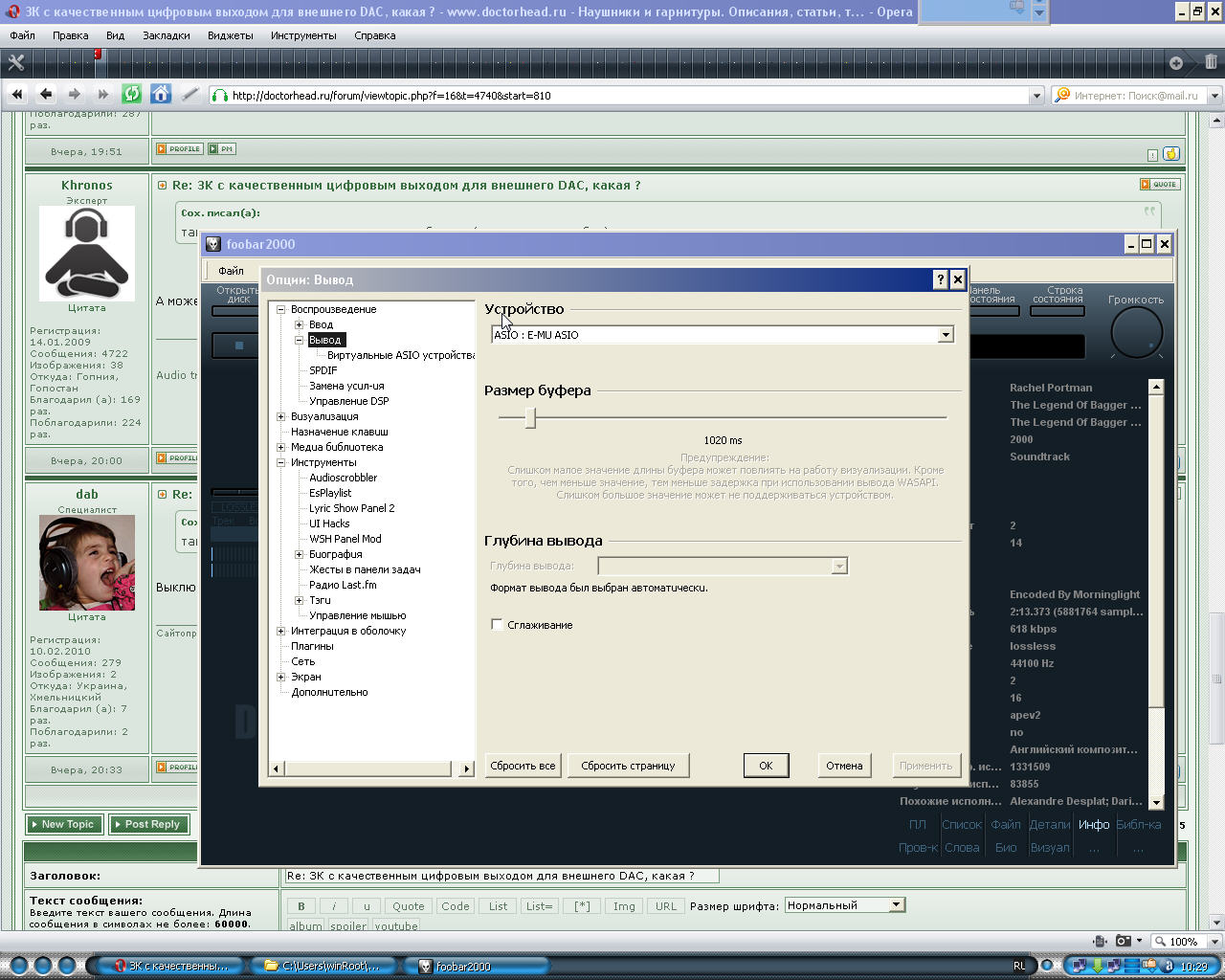The width and height of the screenshot is (1225, 980).
Task: Open the Правка menu
Action: coord(70,35)
